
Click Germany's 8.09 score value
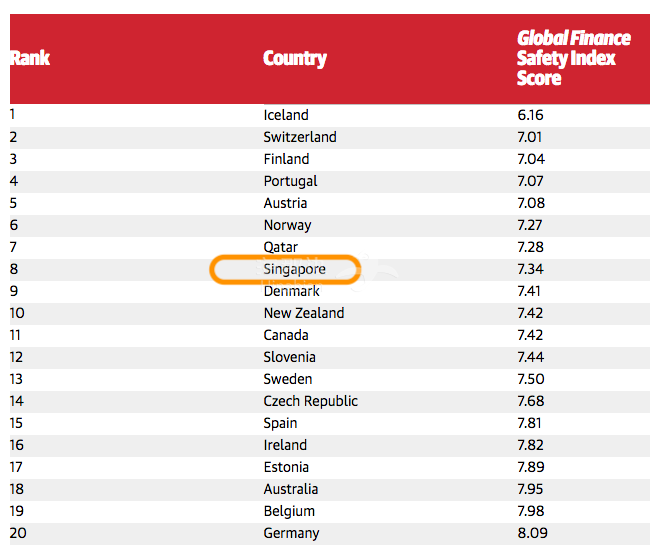tap(531, 533)
